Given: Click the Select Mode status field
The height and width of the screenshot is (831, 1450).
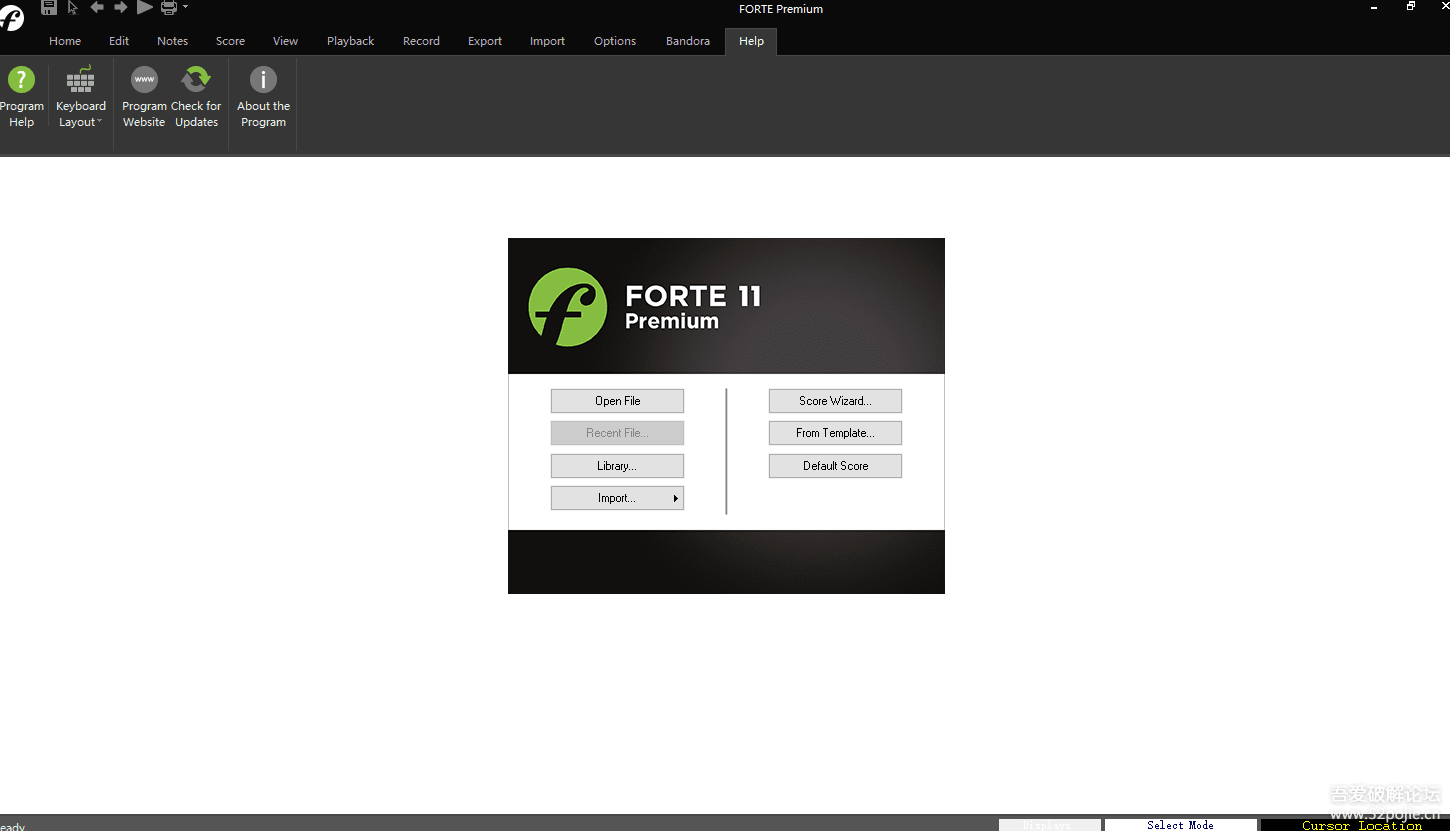Looking at the screenshot, I should [1180, 825].
